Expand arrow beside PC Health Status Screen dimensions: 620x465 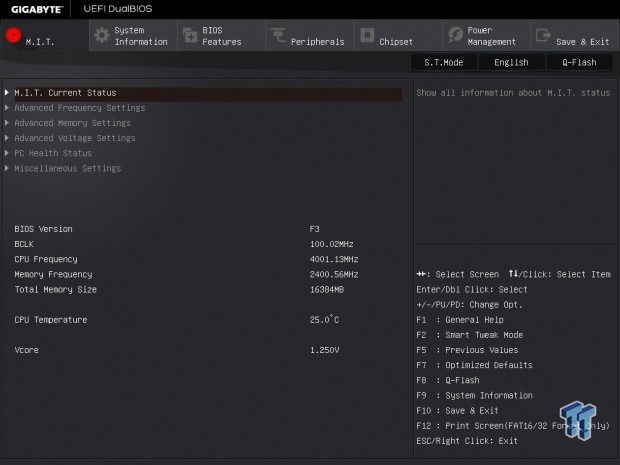coord(7,153)
